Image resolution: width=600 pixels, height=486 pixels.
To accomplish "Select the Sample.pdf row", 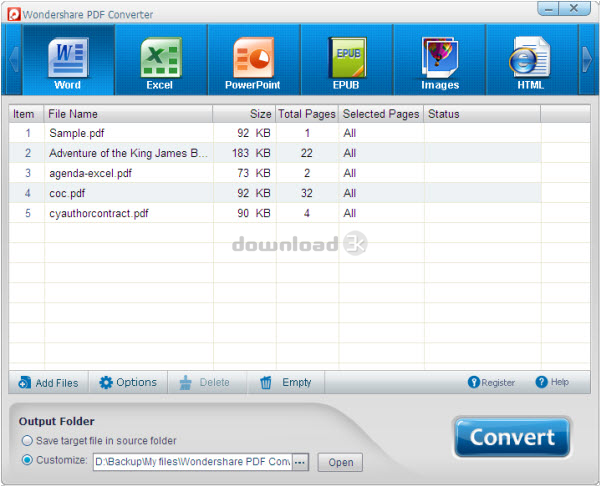I will [x=299, y=133].
